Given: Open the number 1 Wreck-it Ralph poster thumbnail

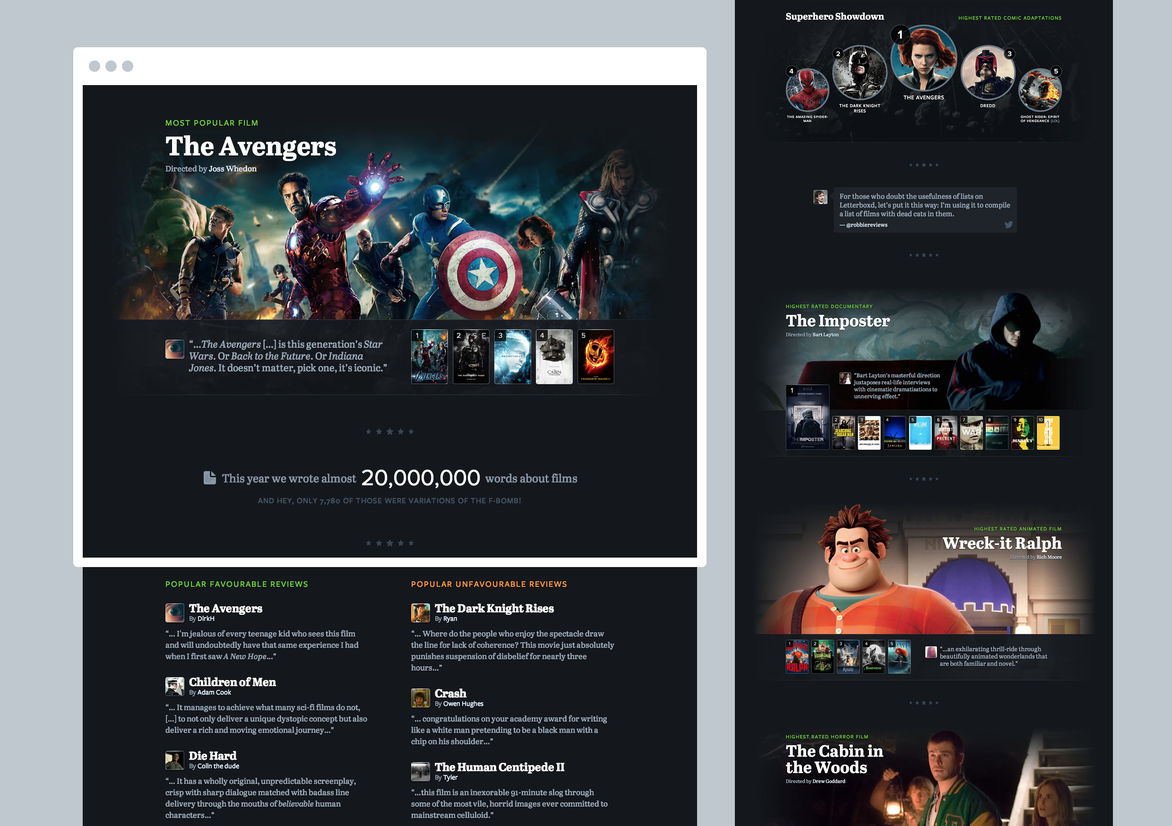Looking at the screenshot, I should coord(797,656).
